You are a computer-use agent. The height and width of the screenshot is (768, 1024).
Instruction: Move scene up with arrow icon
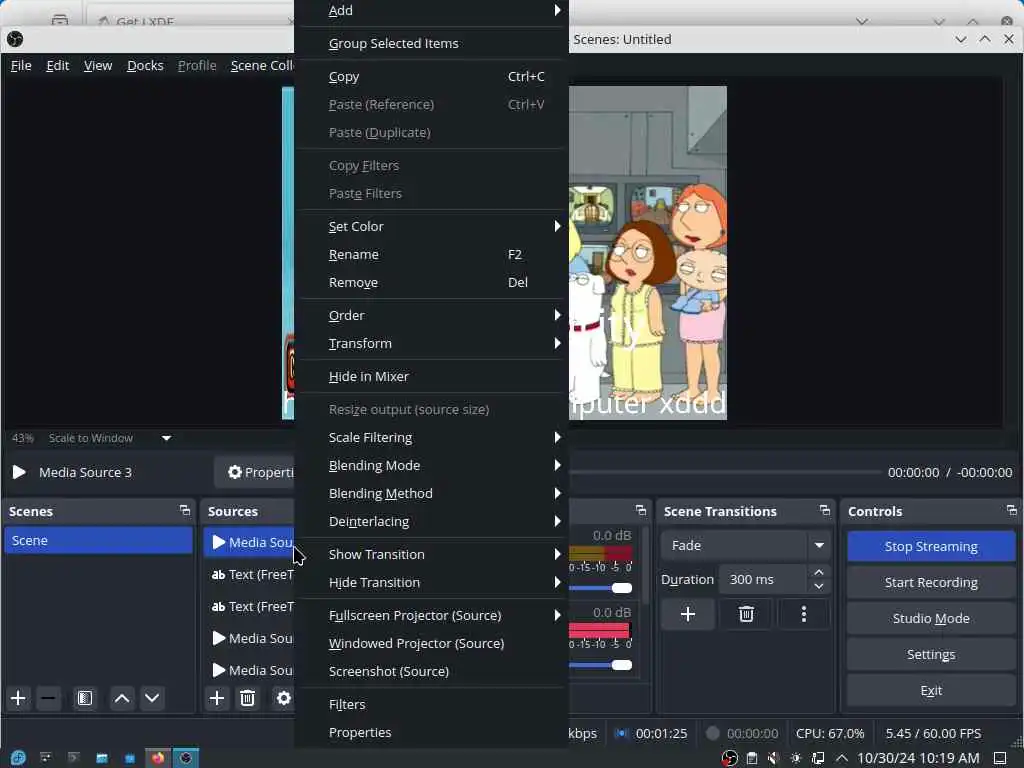121,698
